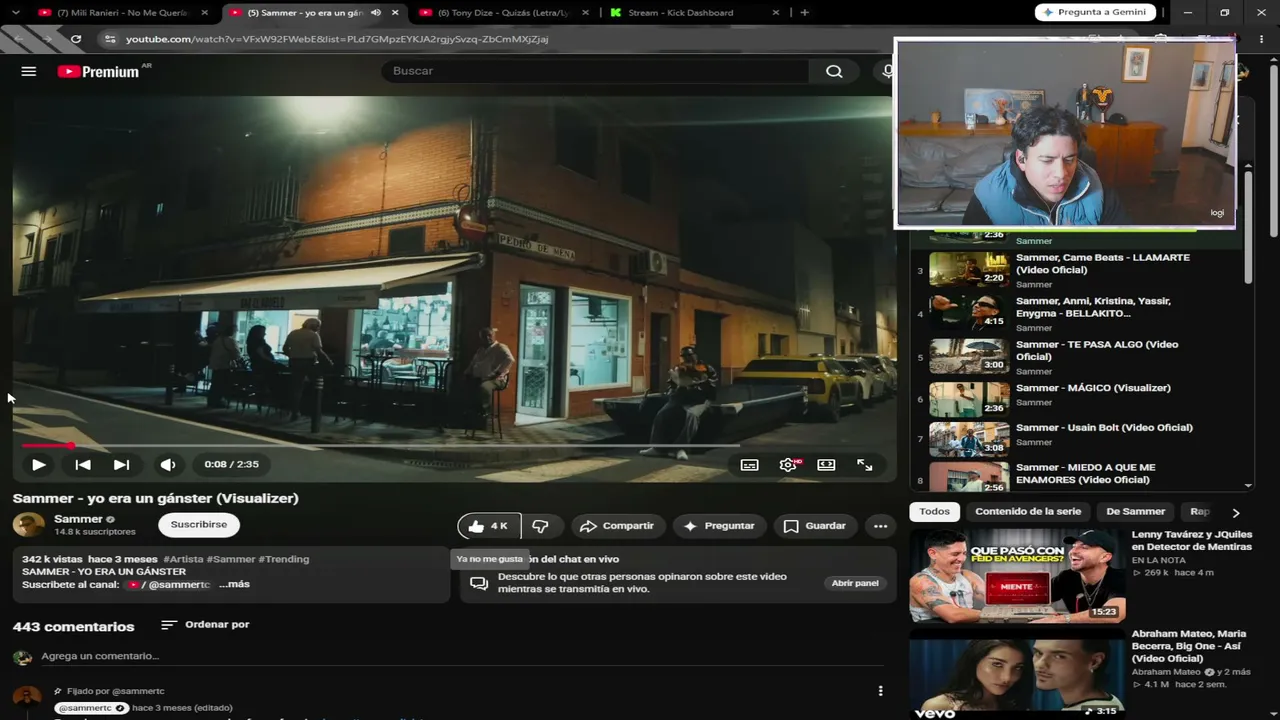This screenshot has width=1280, height=720.
Task: Select the De Sammer filter chip
Action: [1135, 511]
